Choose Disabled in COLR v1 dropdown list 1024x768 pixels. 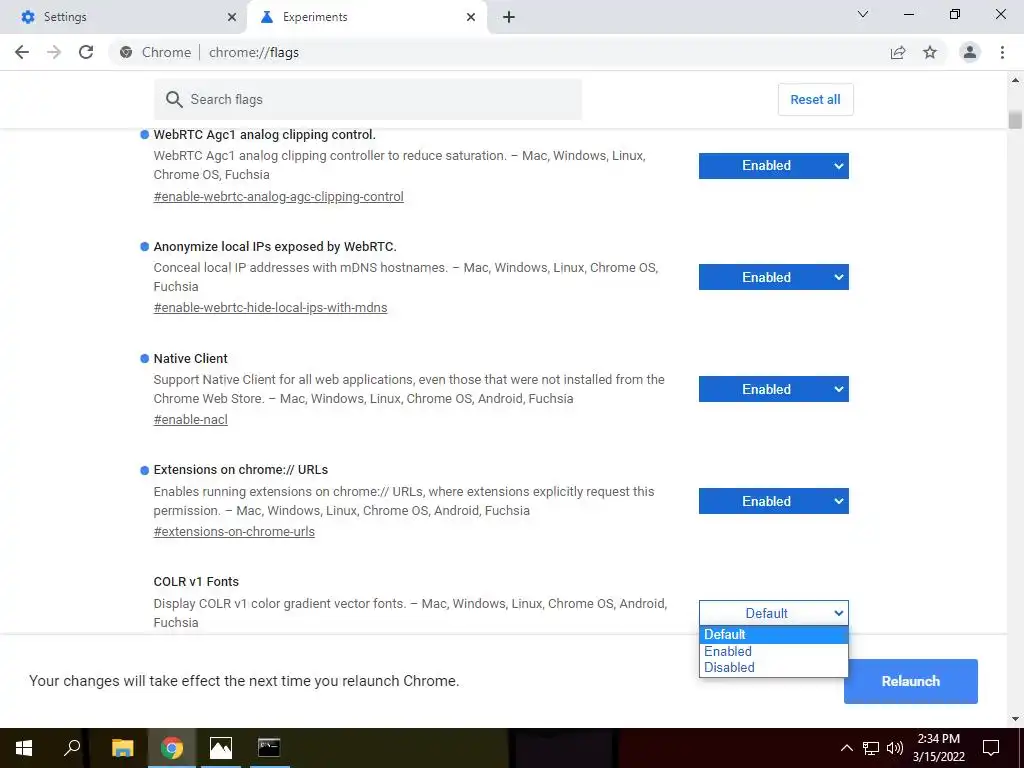[x=773, y=667]
